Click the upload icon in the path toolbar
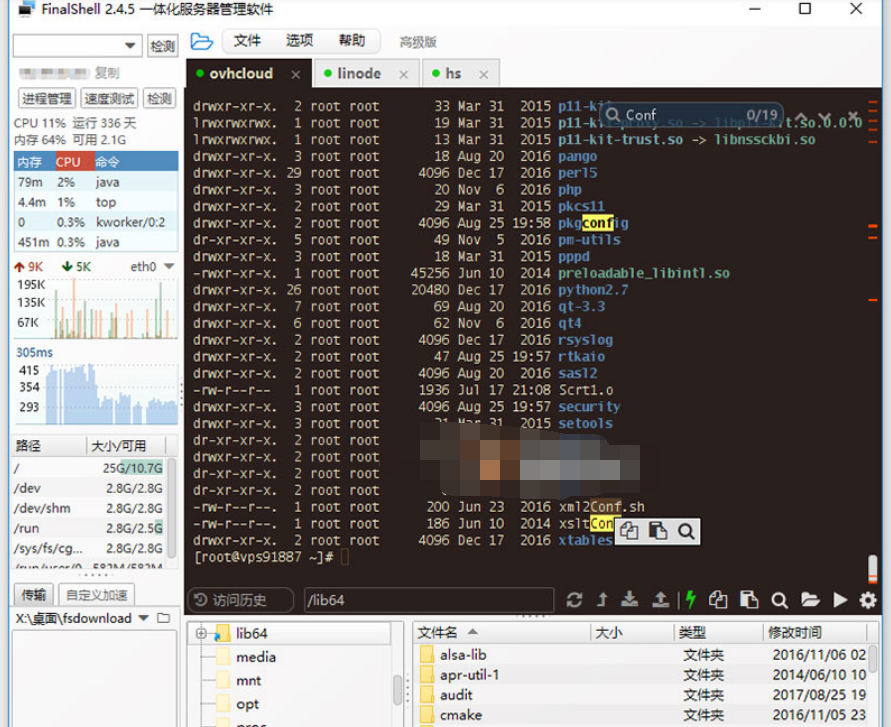Screen dimensions: 891x727 click(x=660, y=600)
